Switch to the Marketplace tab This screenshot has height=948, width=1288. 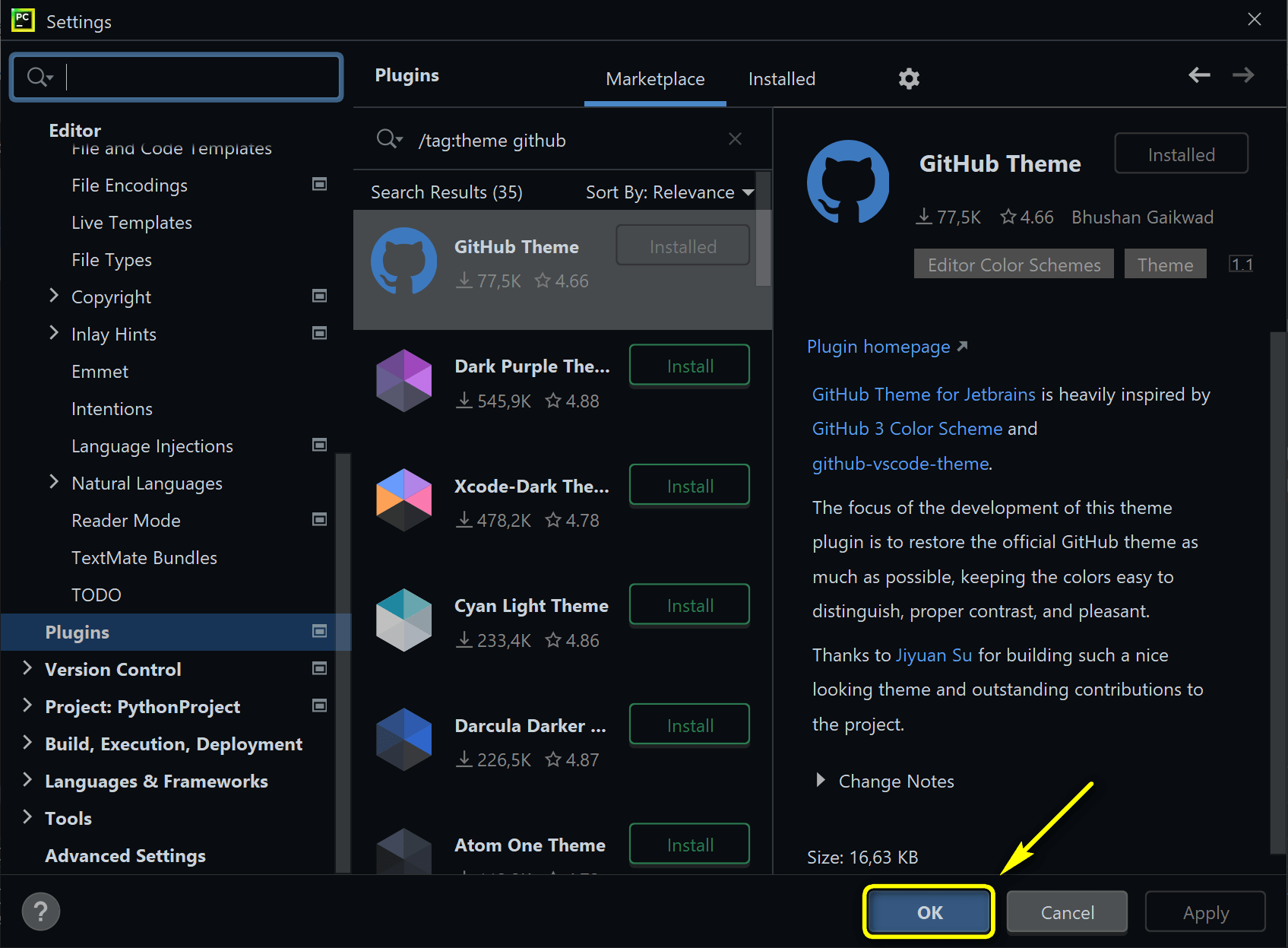click(655, 79)
